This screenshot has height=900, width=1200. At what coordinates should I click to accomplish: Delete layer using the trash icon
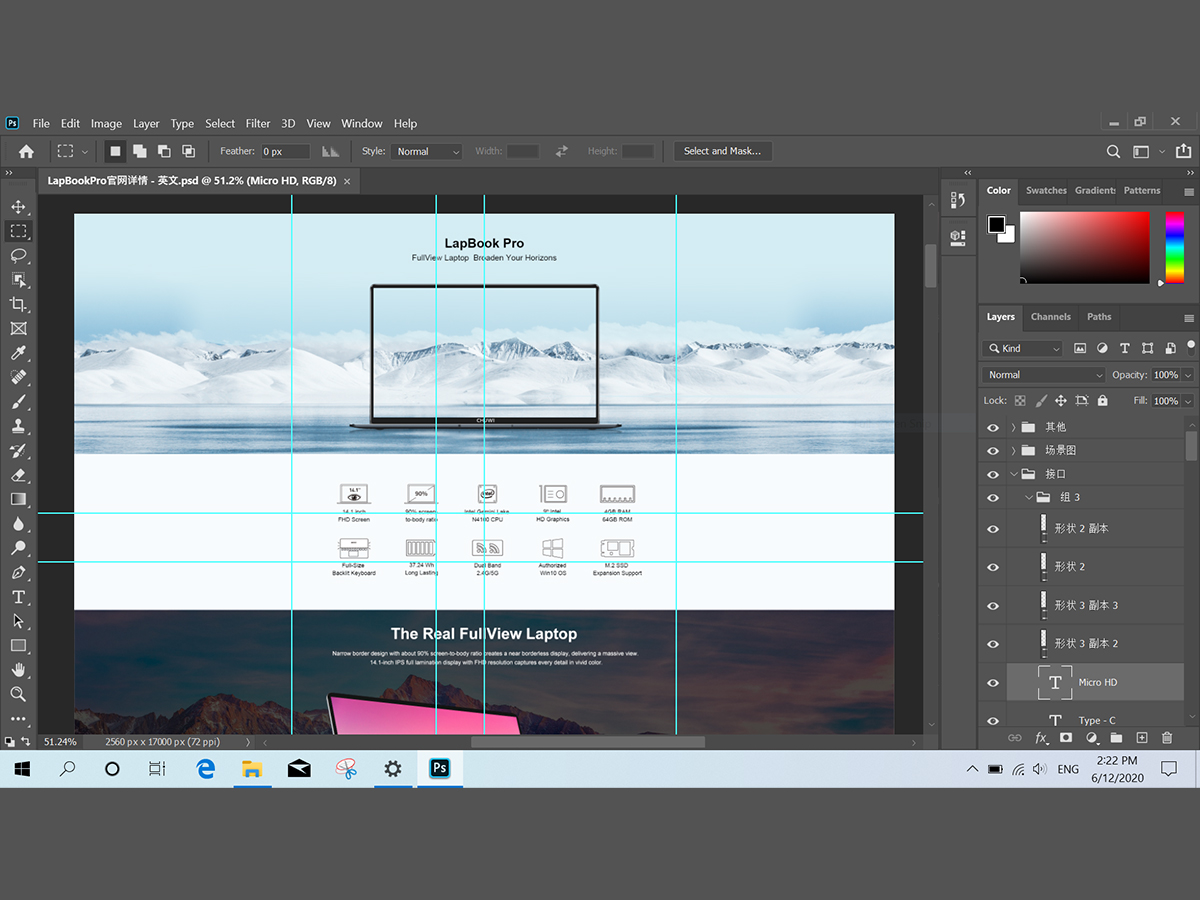[1166, 738]
